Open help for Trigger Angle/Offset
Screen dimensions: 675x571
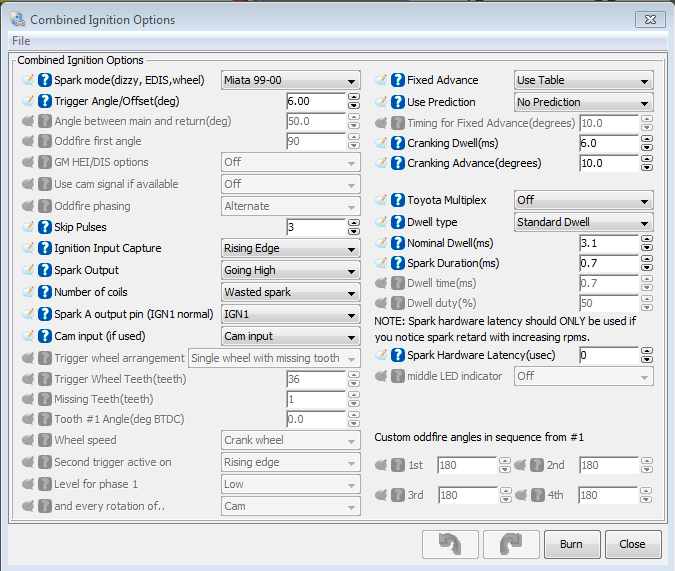coord(45,101)
